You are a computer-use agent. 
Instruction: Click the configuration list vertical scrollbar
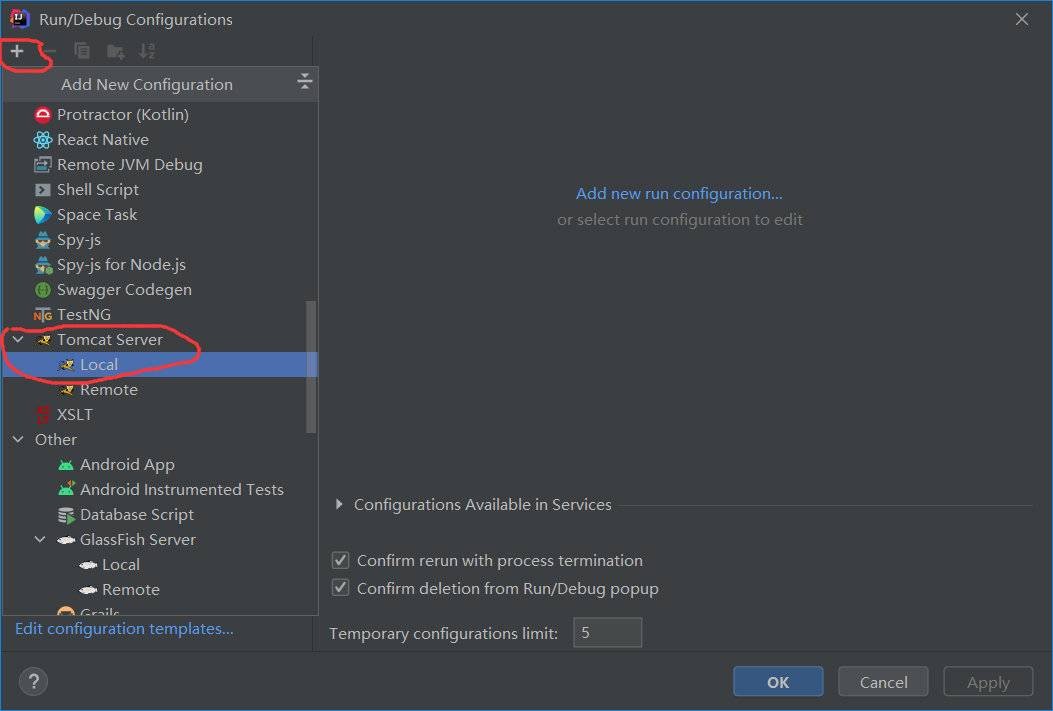click(311, 367)
